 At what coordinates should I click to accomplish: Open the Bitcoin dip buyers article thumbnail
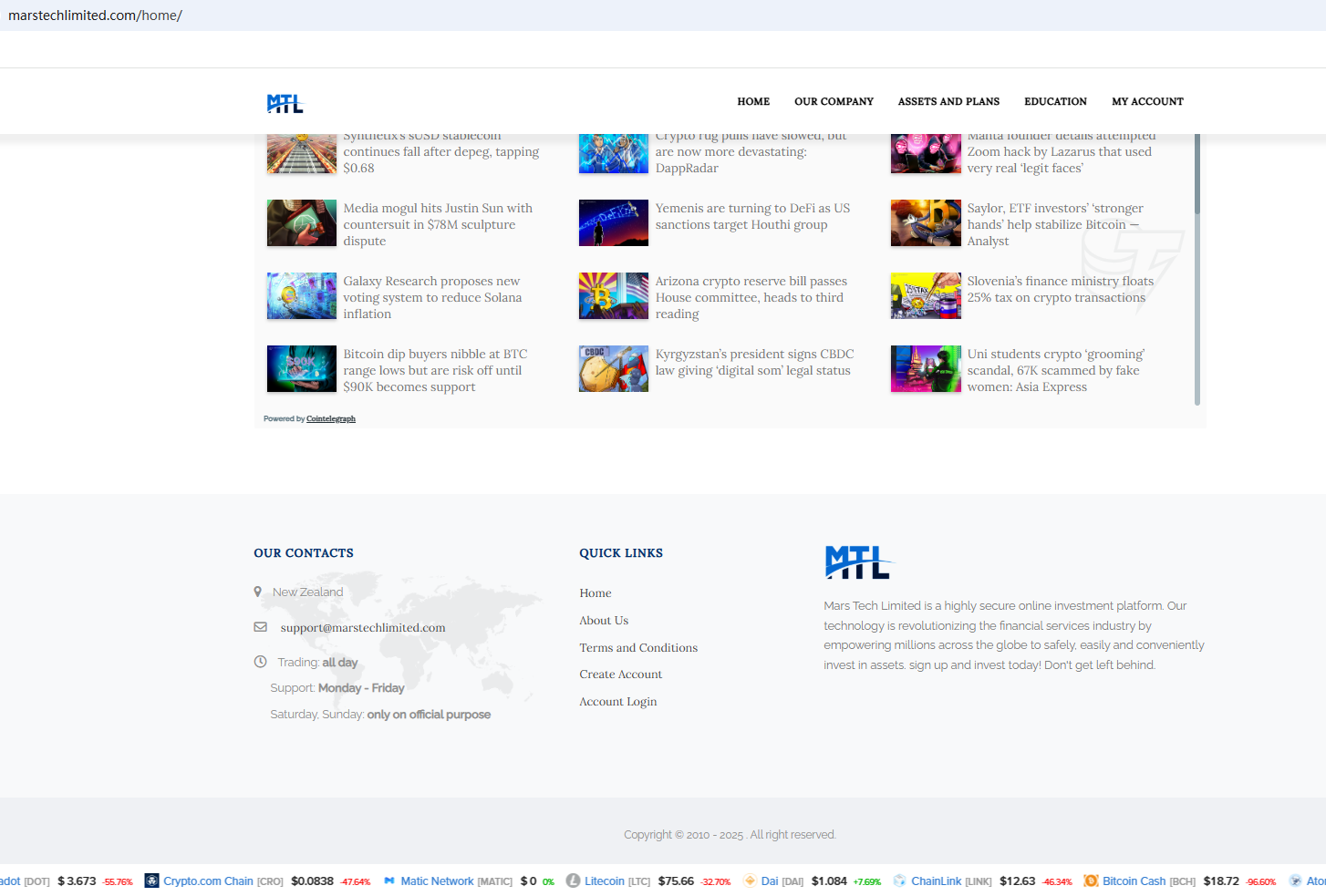click(302, 369)
